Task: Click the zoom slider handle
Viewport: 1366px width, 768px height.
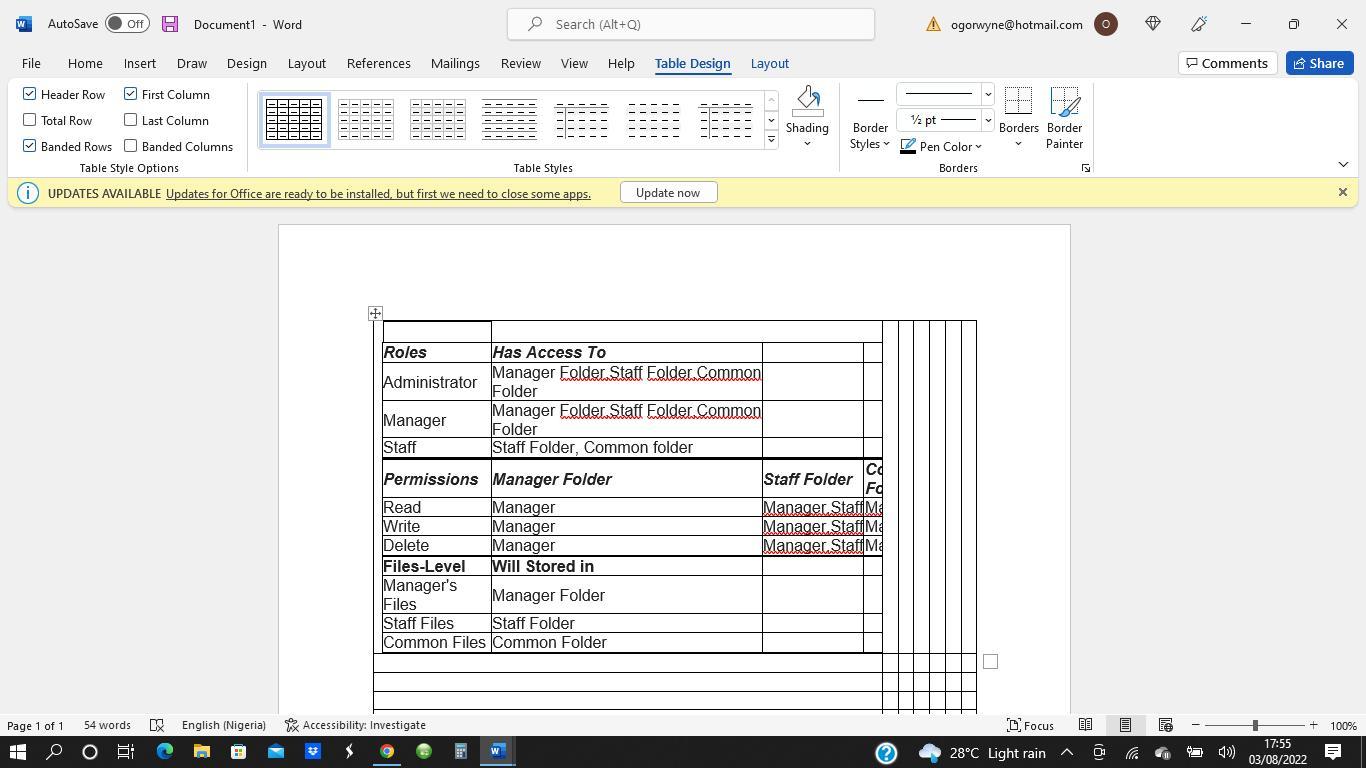Action: [x=1255, y=725]
